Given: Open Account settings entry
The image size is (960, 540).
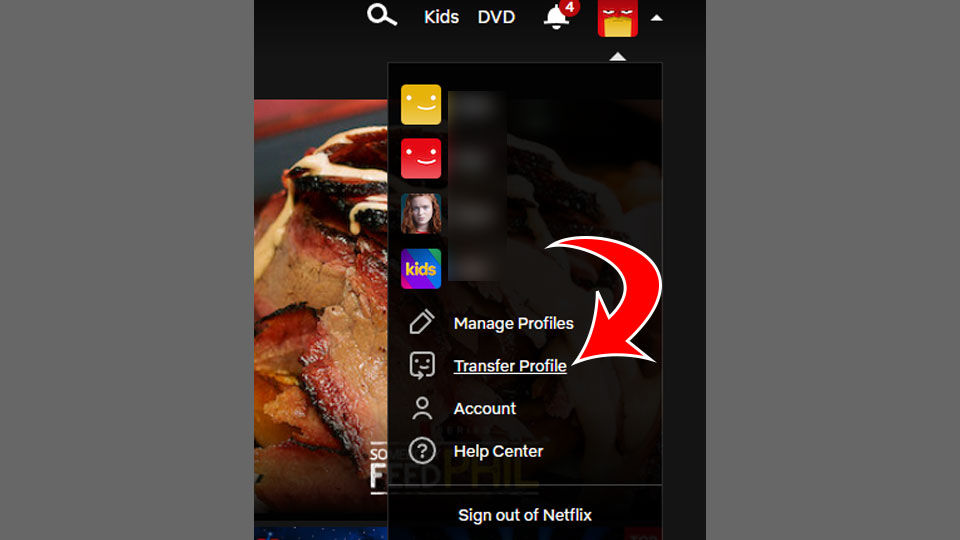Looking at the screenshot, I should (484, 408).
